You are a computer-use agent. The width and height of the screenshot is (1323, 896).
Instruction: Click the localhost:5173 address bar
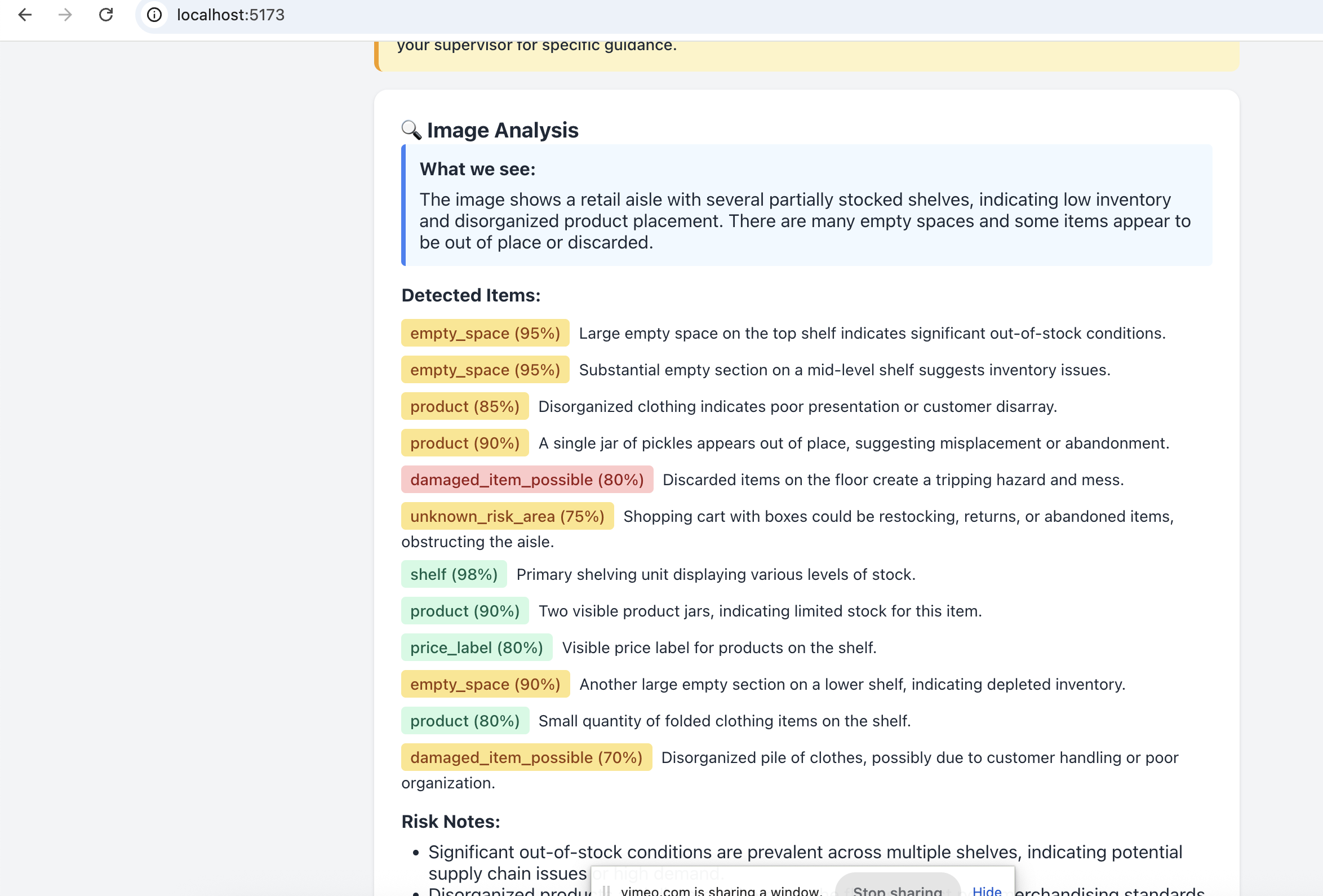pos(230,15)
